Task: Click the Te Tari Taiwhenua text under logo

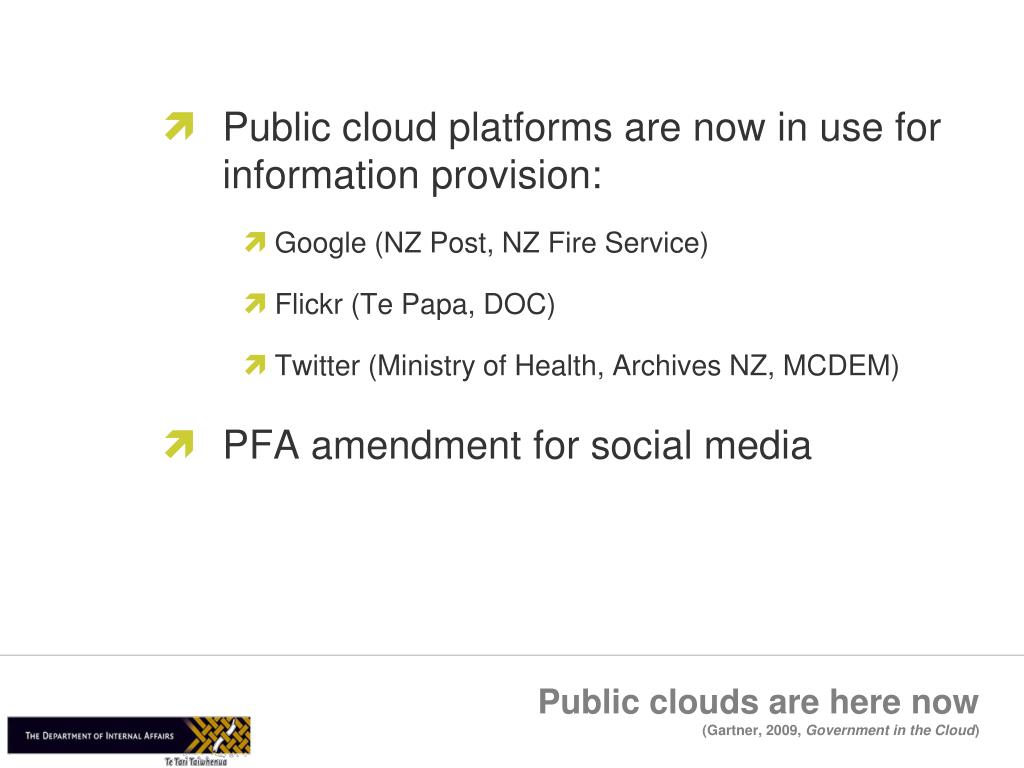Action: 195,761
